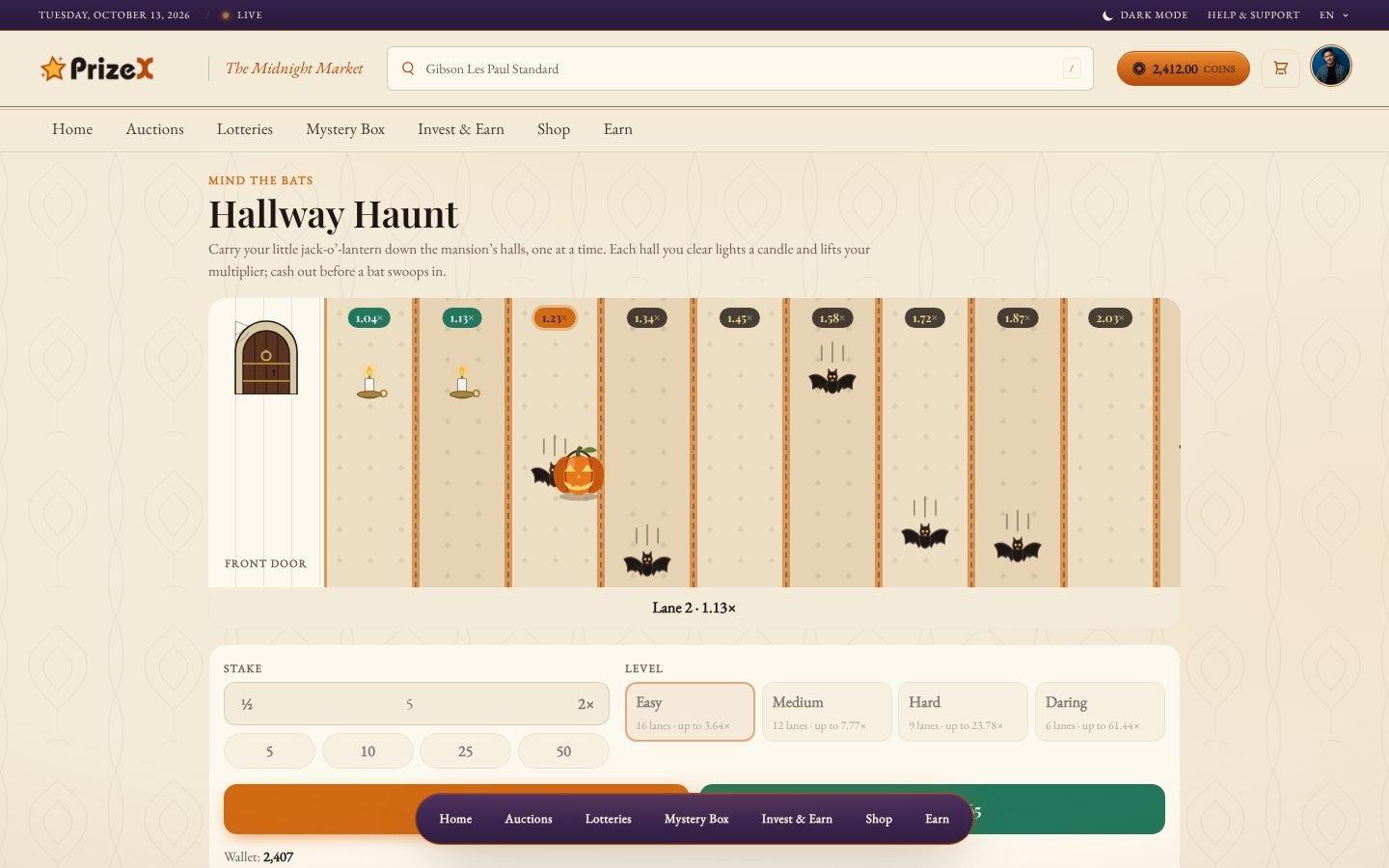Click the slash shortcut key icon

click(1072, 68)
